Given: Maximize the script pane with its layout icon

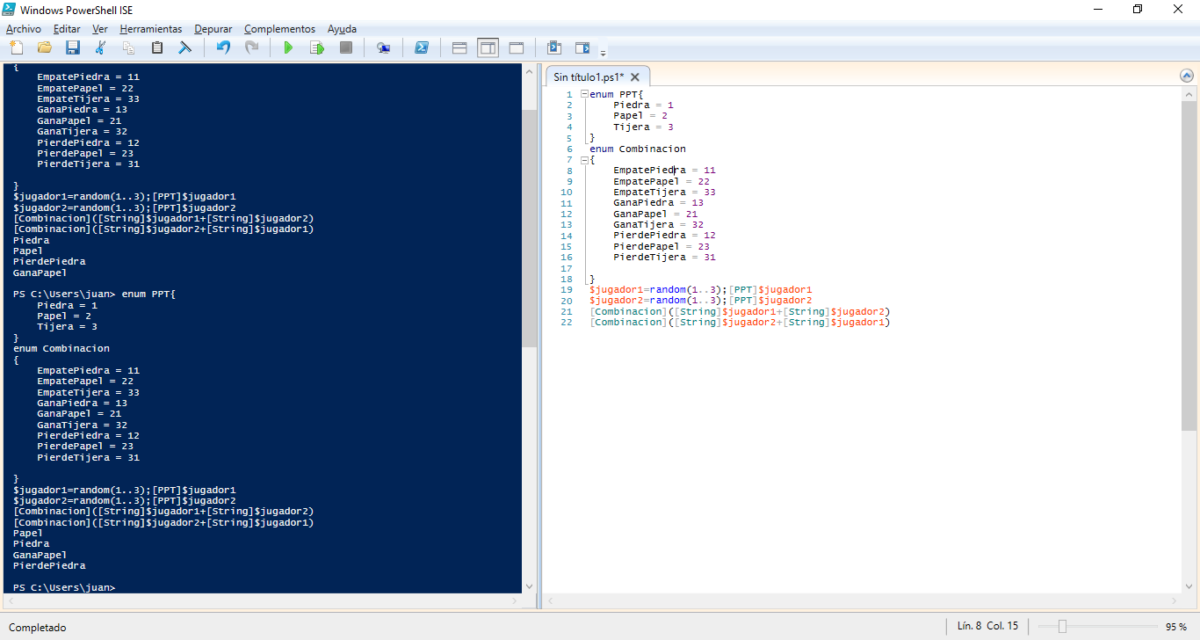Looking at the screenshot, I should pos(515,47).
